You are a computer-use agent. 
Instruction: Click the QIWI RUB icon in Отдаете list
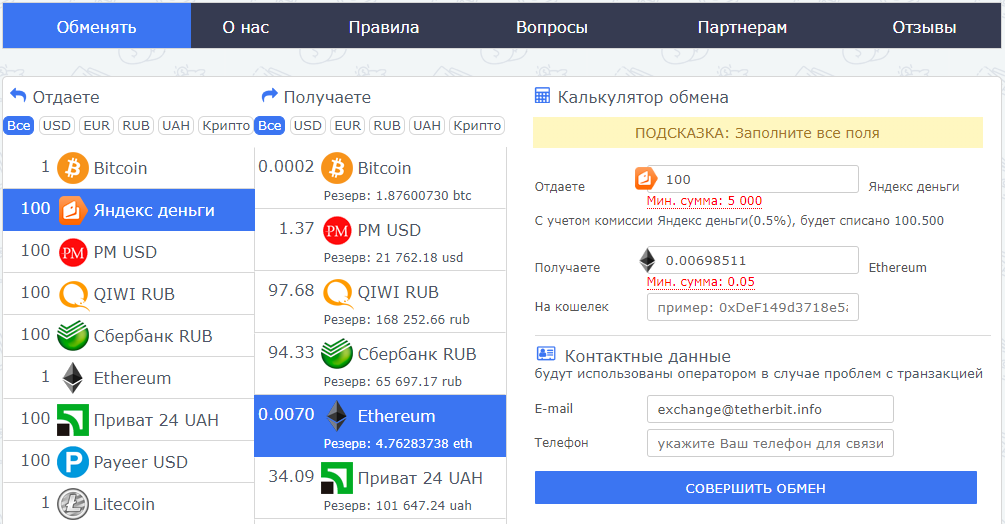[x=73, y=295]
